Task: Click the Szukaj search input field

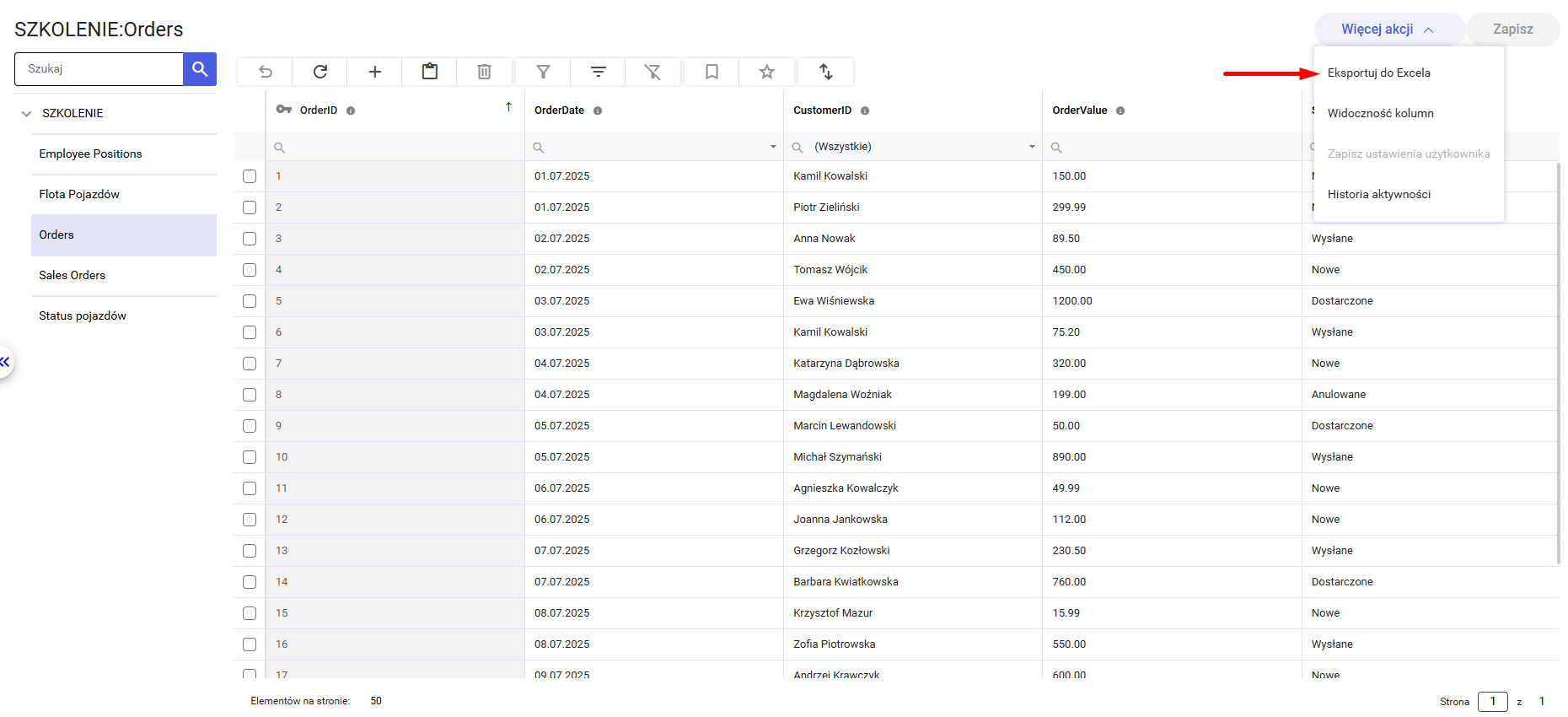Action: click(99, 69)
